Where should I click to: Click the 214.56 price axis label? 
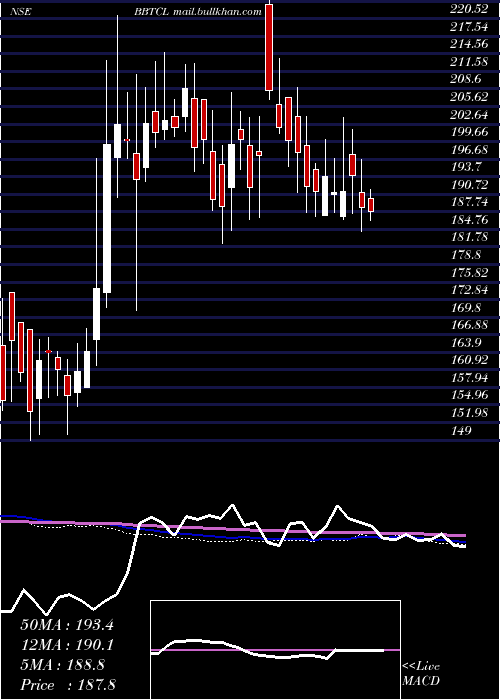[468, 44]
